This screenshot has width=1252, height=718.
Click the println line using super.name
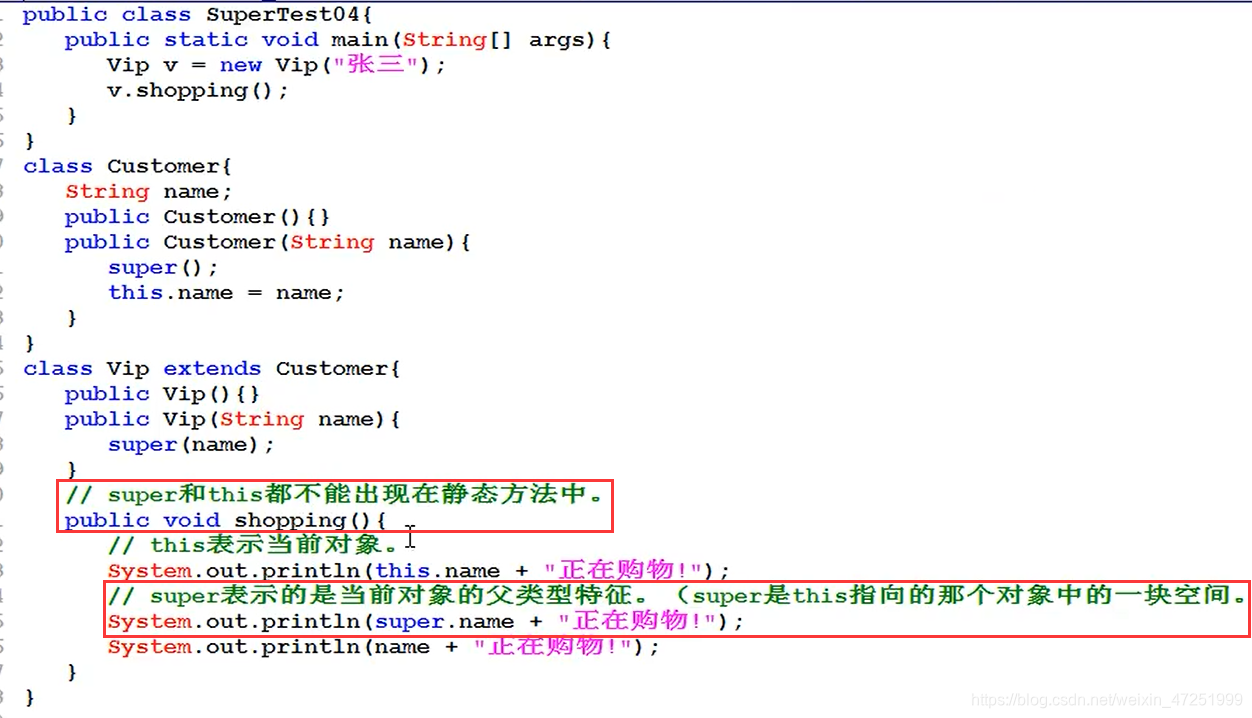(x=426, y=621)
